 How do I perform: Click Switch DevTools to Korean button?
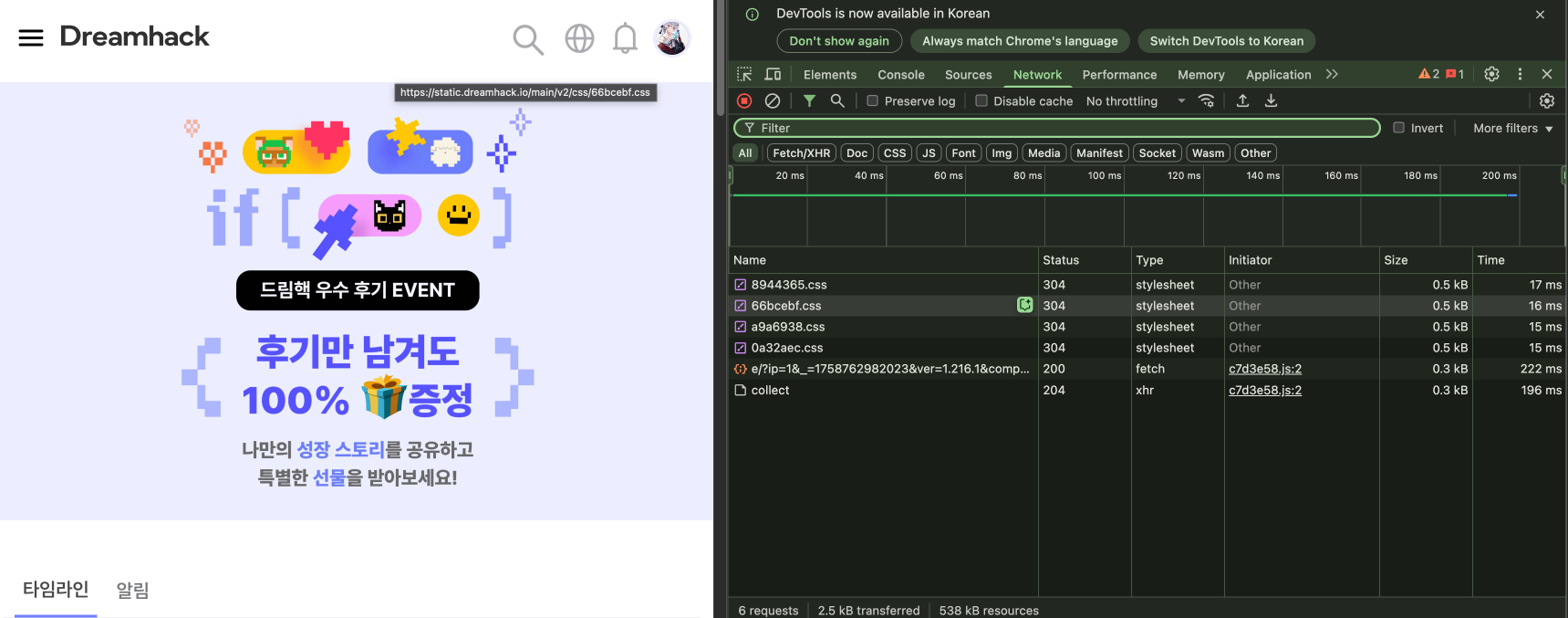pyautogui.click(x=1227, y=41)
